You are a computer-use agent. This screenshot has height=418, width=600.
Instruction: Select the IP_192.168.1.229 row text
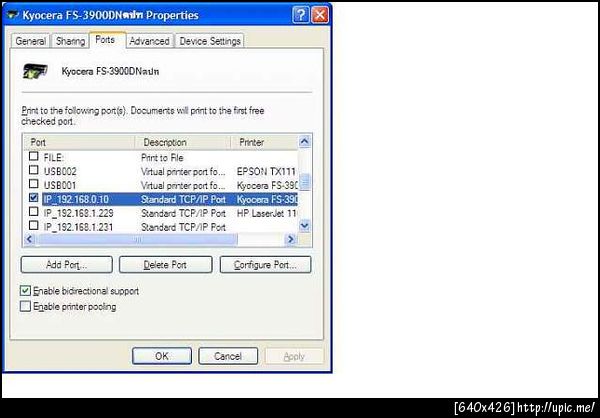click(78, 213)
